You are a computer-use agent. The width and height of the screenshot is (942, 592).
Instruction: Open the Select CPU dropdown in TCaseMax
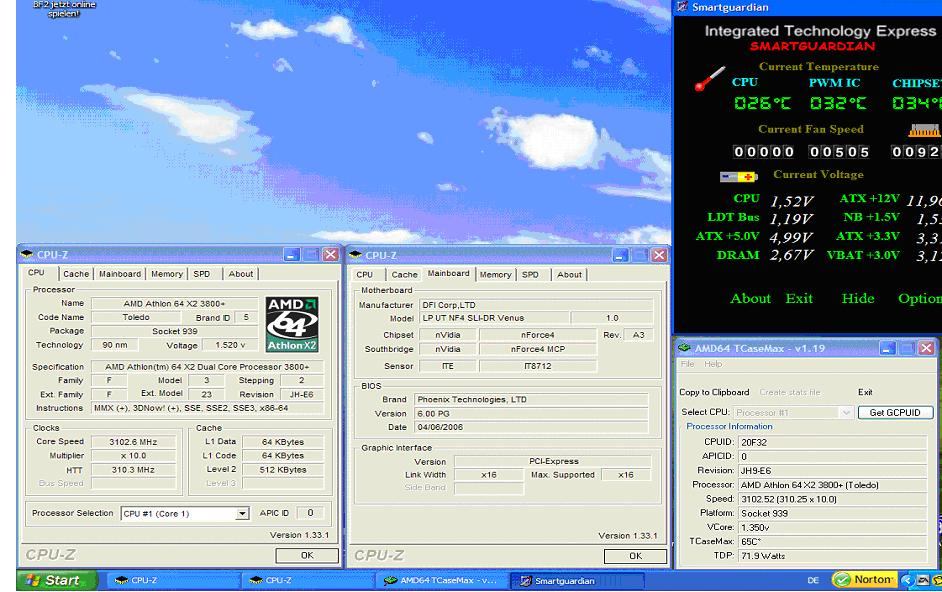846,412
